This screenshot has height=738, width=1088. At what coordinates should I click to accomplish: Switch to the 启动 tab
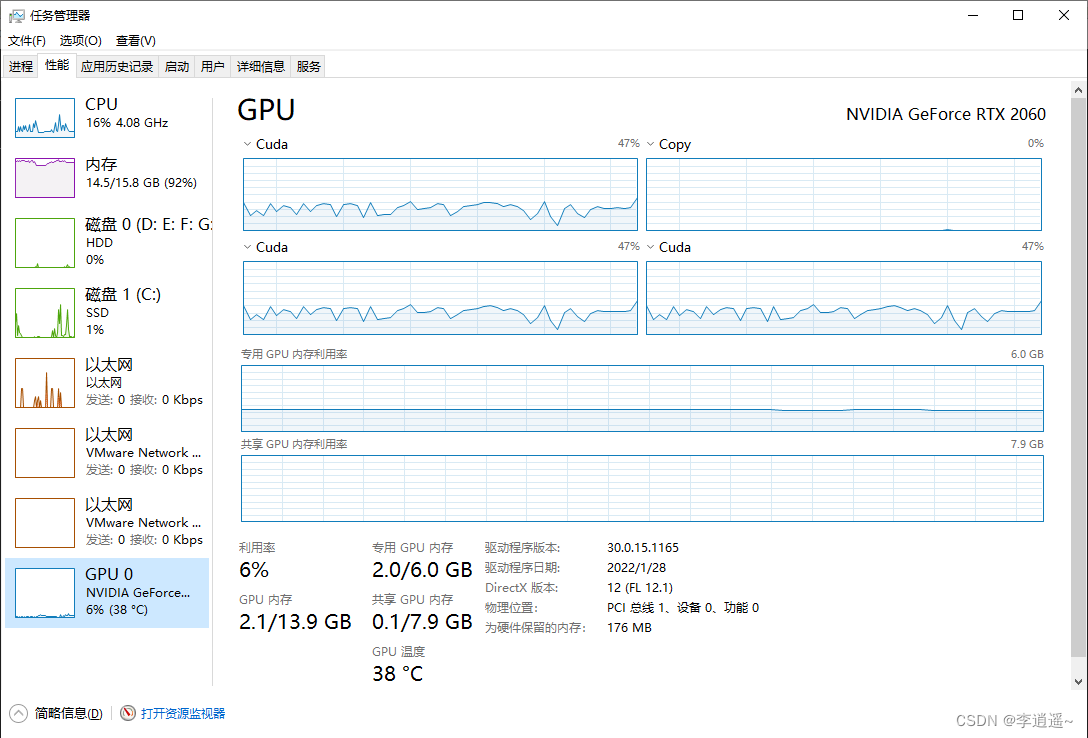[177, 67]
